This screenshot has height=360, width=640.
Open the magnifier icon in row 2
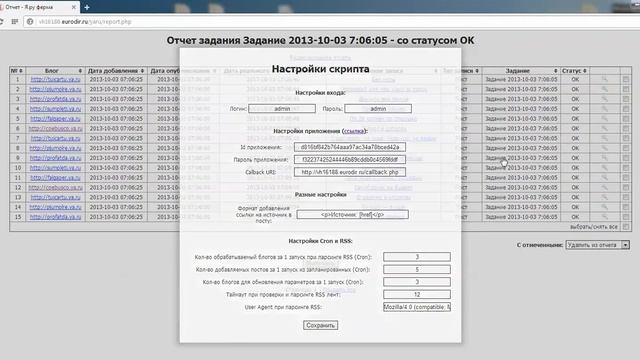click(x=604, y=89)
